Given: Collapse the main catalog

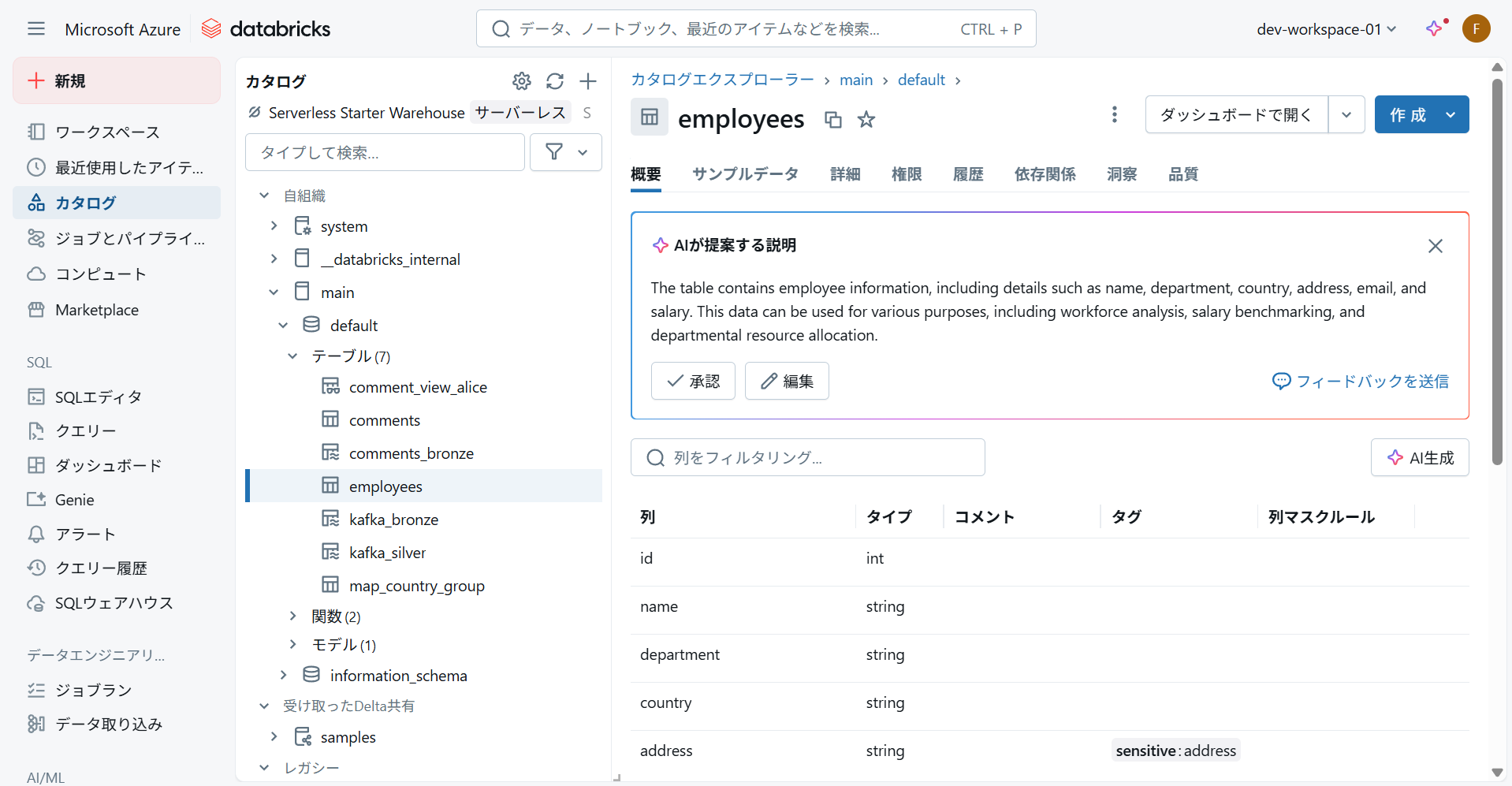Looking at the screenshot, I should pos(274,292).
